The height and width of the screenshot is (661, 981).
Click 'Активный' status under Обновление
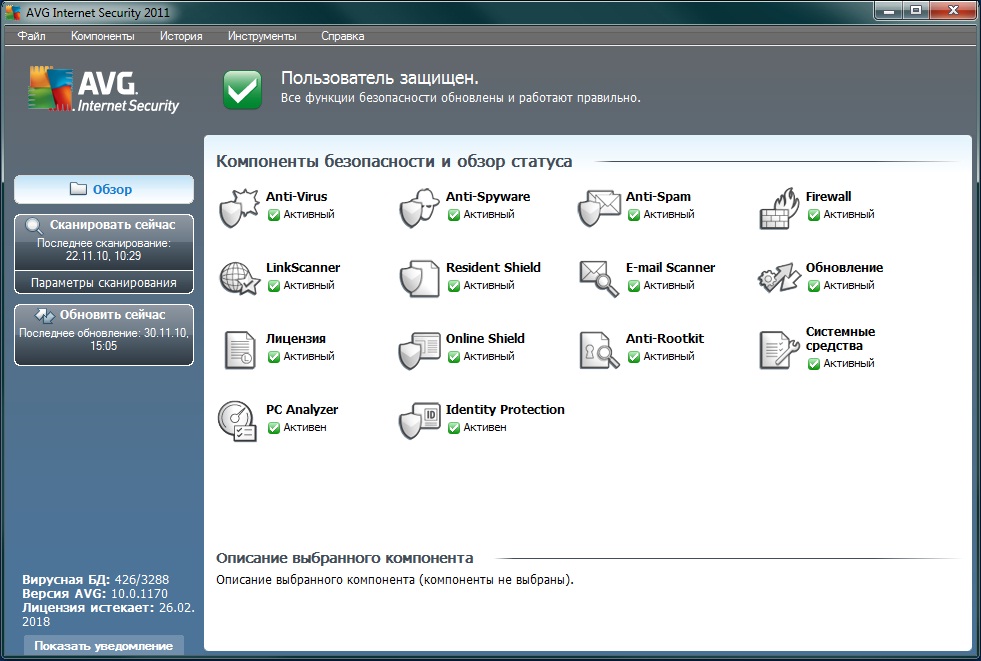pyautogui.click(x=848, y=285)
